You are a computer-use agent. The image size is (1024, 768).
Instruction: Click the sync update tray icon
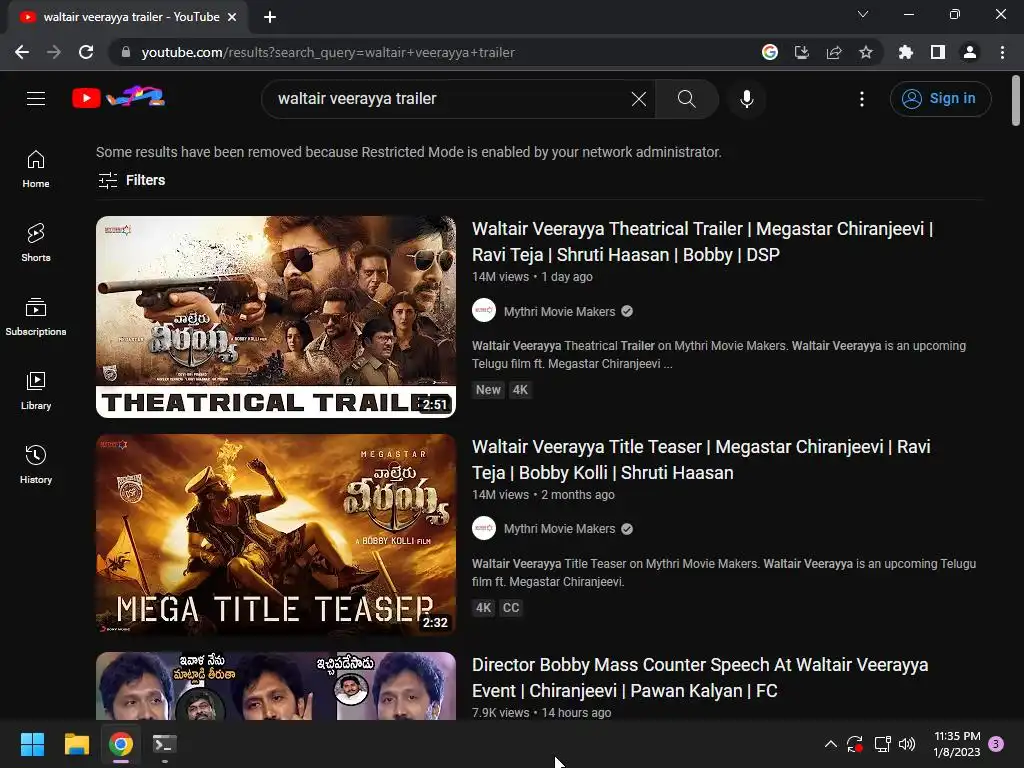[x=855, y=744]
